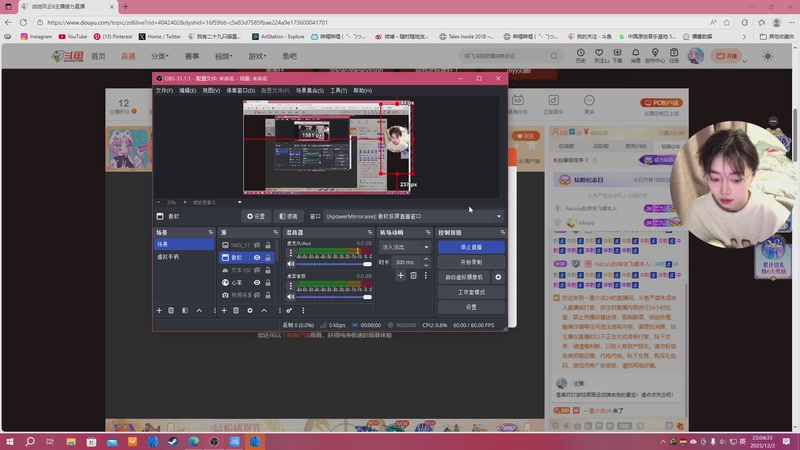Open Steam from Windows taskbar
Image resolution: width=800 pixels, height=450 pixels.
pyautogui.click(x=173, y=441)
